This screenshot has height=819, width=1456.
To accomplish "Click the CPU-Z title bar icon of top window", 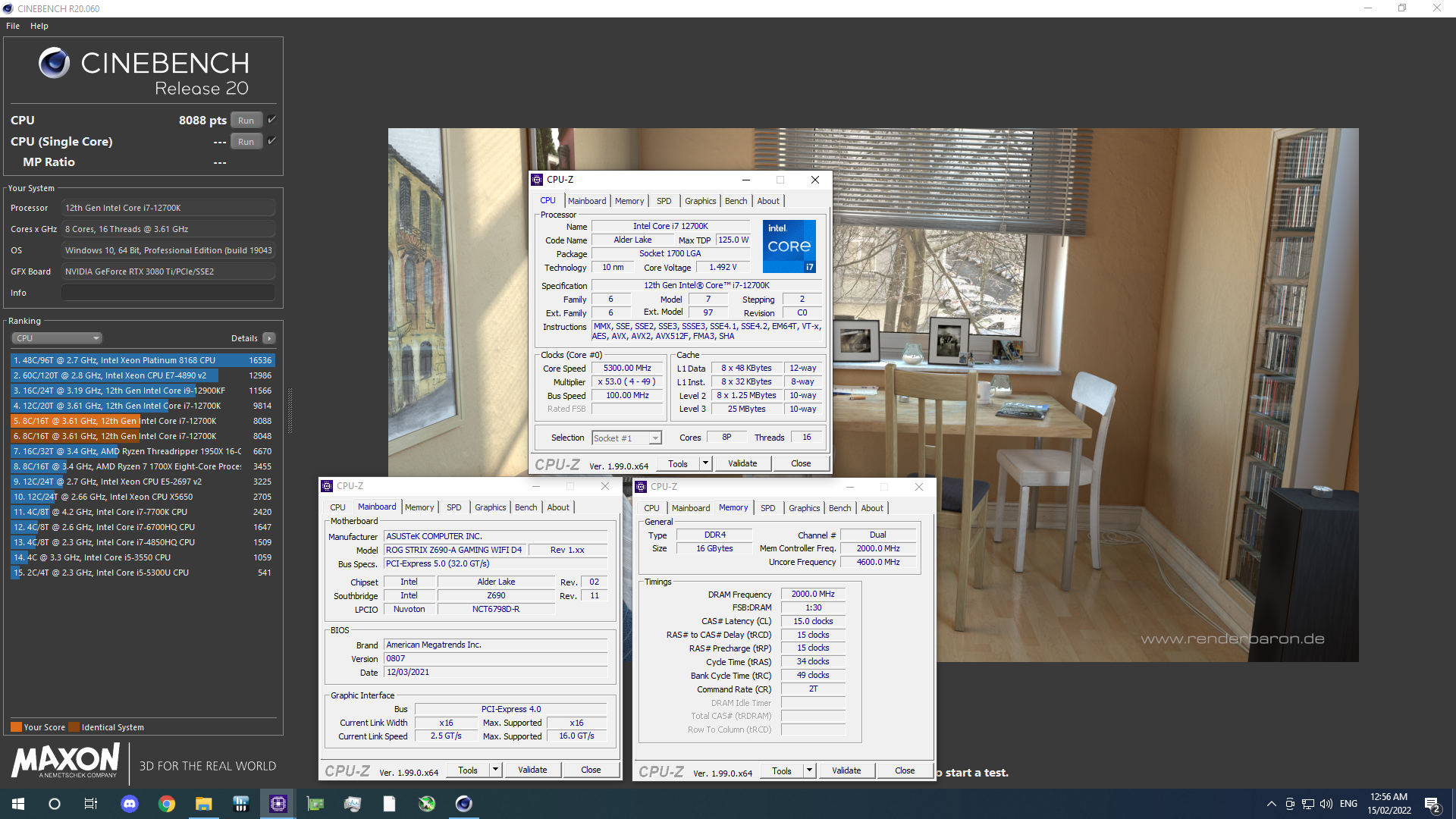I will pyautogui.click(x=538, y=180).
